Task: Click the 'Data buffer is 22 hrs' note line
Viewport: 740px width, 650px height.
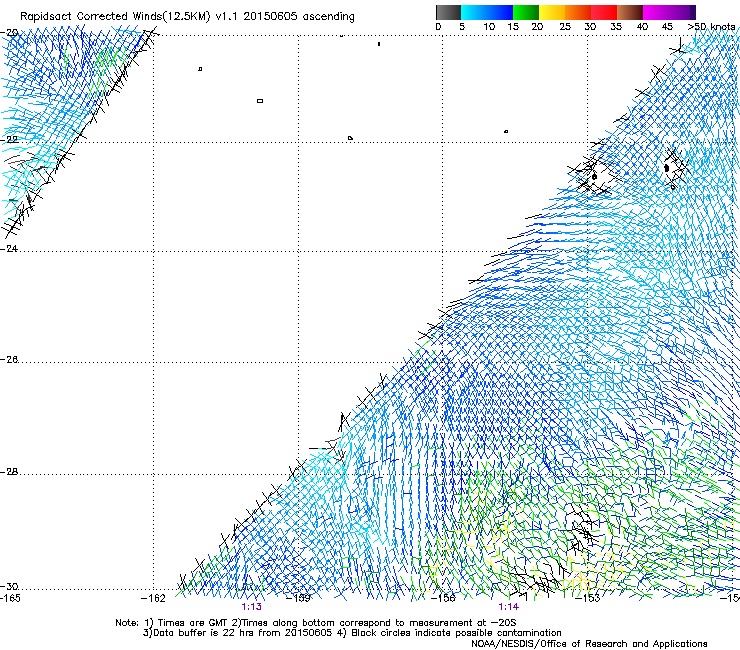Action: click(x=352, y=633)
